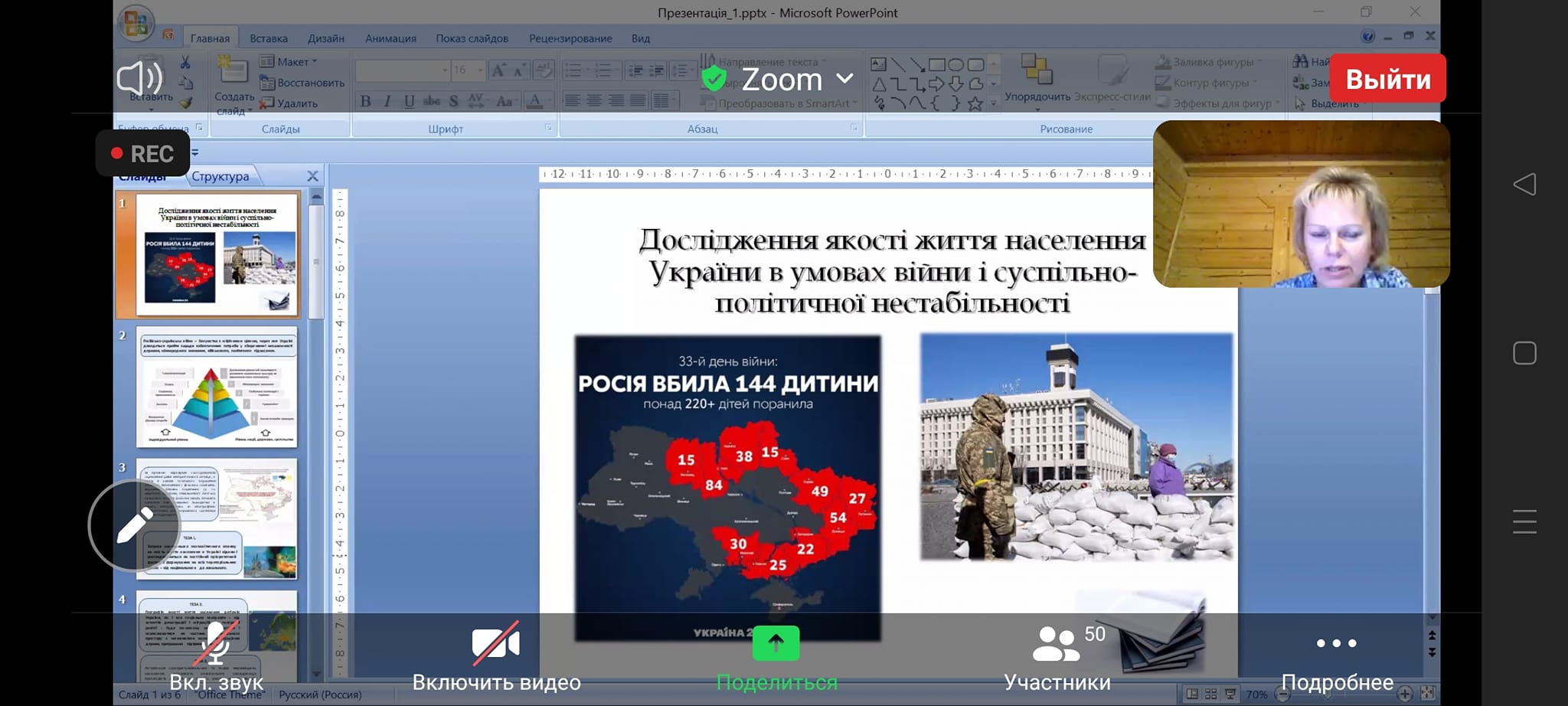Open the Вид ribbon tab
The height and width of the screenshot is (706, 1568).
(641, 38)
